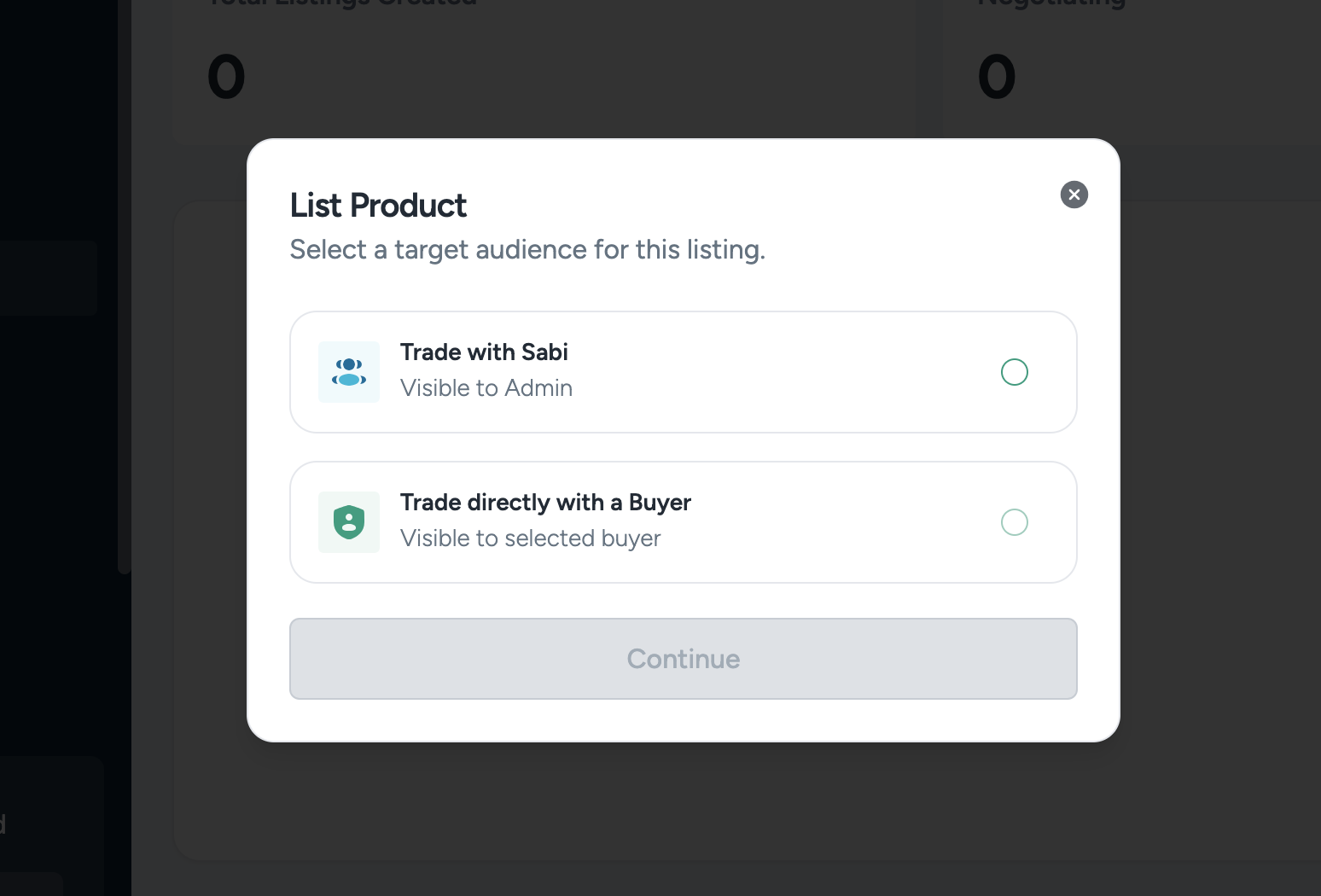Click the 'Trade with Sabi' option title
This screenshot has width=1321, height=896.
(x=484, y=352)
